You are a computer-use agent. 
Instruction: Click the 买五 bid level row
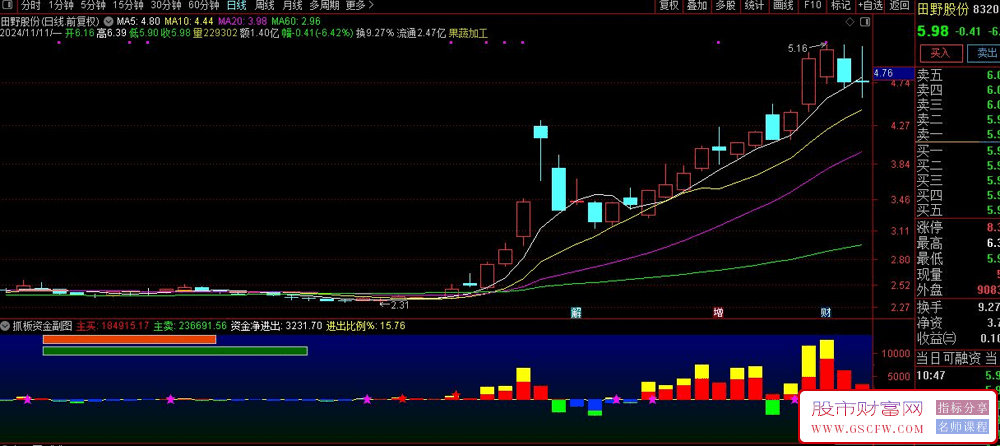pos(958,210)
